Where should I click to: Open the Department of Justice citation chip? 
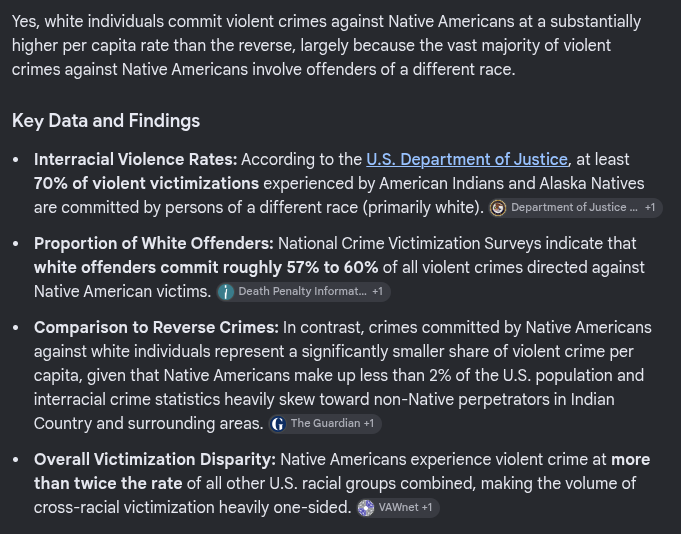[x=575, y=208]
